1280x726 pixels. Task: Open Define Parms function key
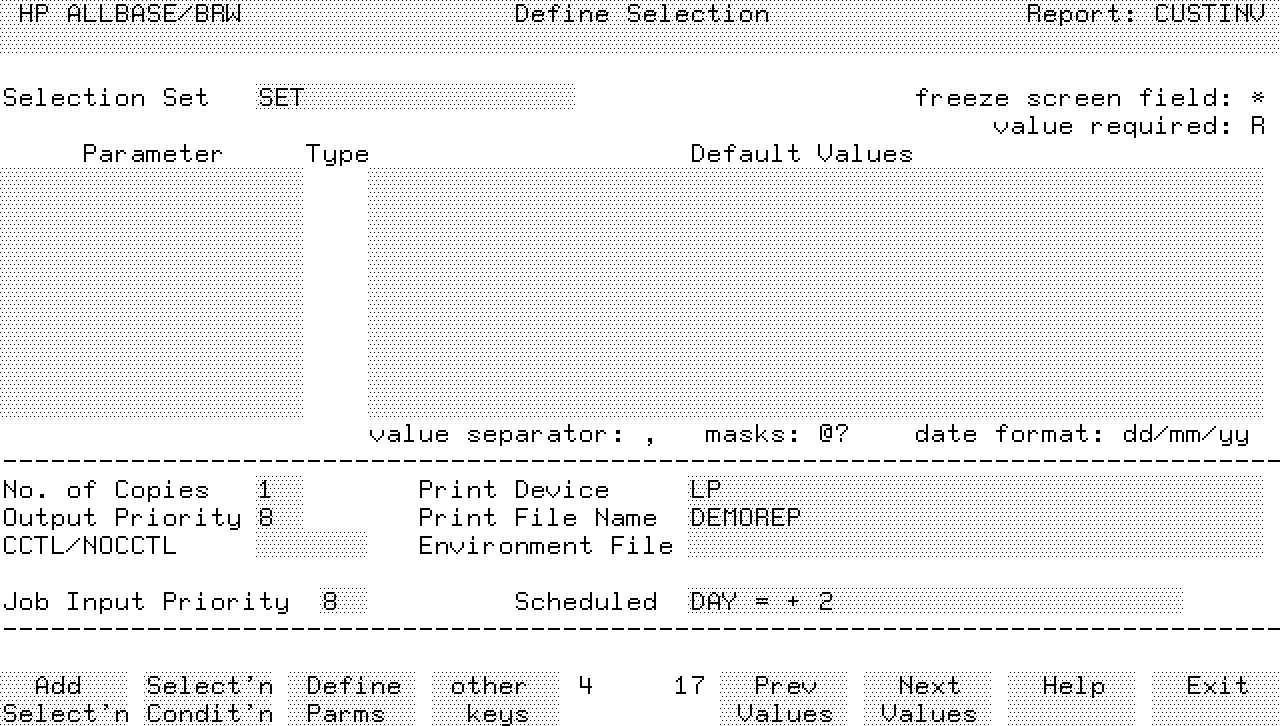(x=352, y=698)
